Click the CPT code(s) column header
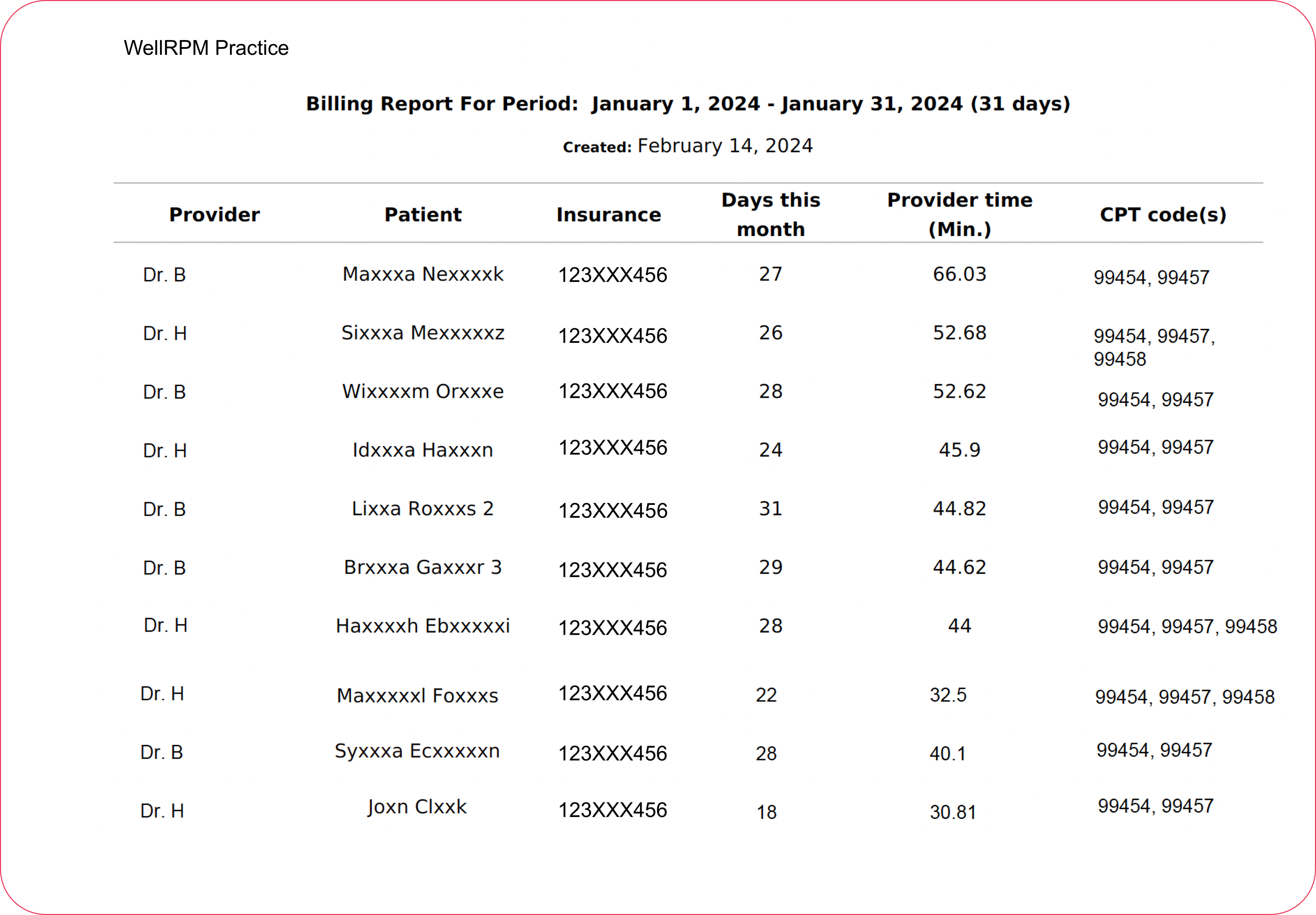 1163,215
